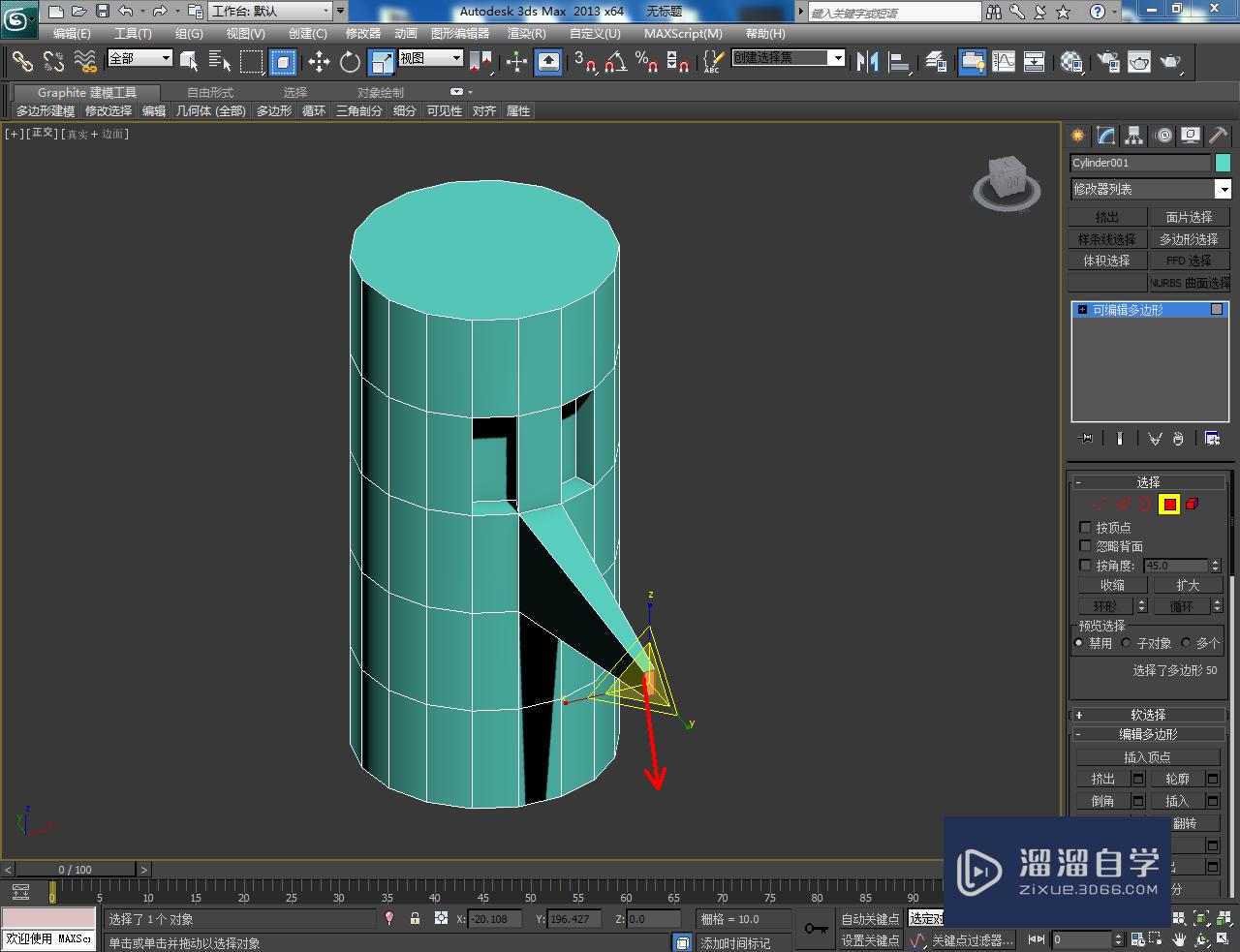The width and height of the screenshot is (1240, 952).
Task: Enable the 按角度 checkbox
Action: tap(1085, 566)
